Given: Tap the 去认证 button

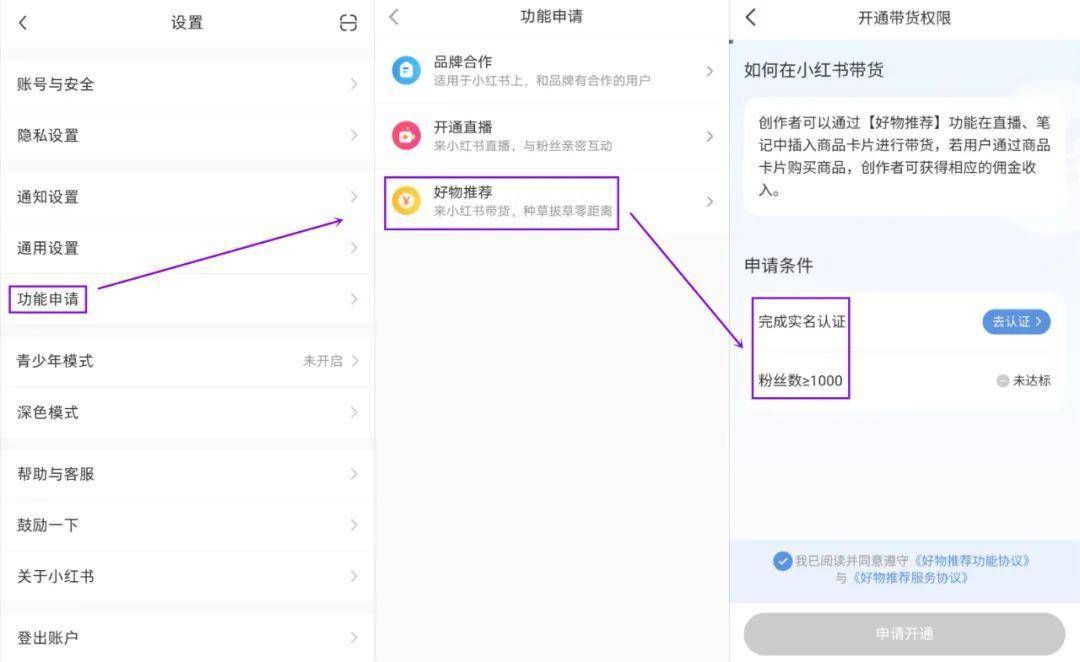Looking at the screenshot, I should pos(1016,322).
